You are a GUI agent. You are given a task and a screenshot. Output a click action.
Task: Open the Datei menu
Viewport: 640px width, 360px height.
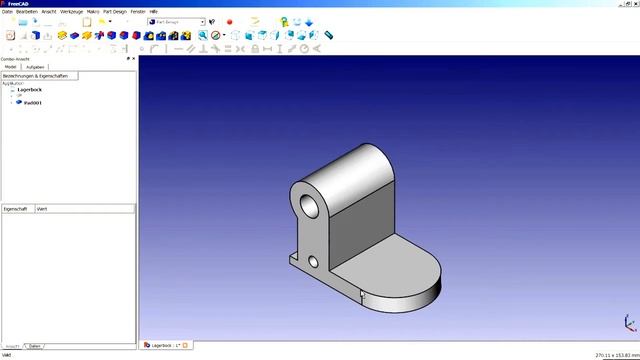[x=7, y=12]
